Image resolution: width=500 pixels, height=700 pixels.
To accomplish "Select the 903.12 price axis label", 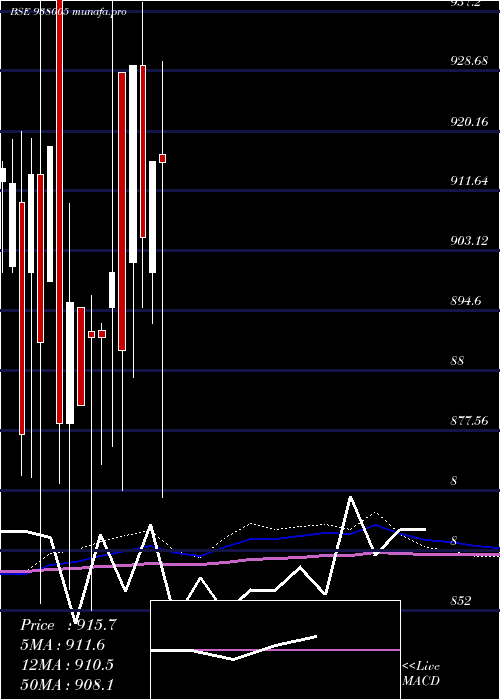I will point(469,241).
